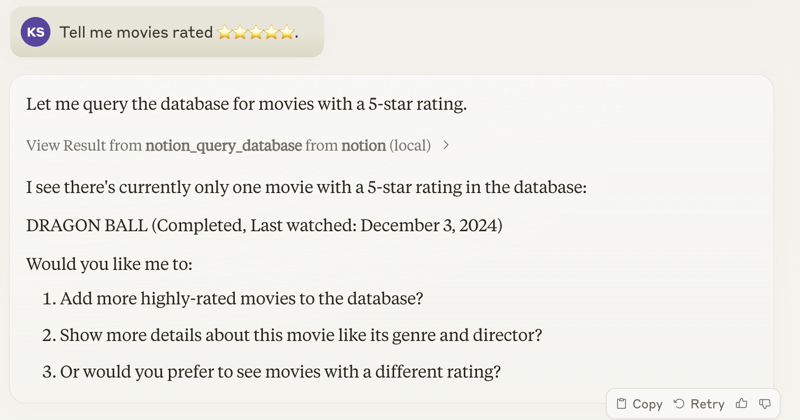The height and width of the screenshot is (420, 800).
Task: Click the thumbs down feedback icon
Action: tap(765, 404)
